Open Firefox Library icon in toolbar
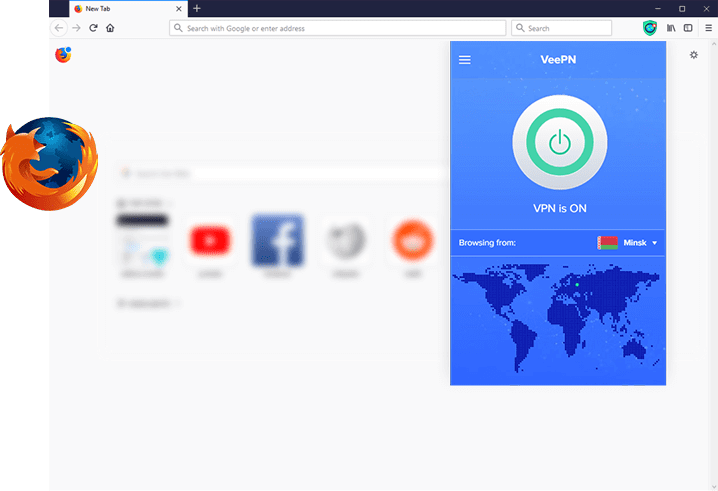Image resolution: width=718 pixels, height=491 pixels. click(671, 28)
